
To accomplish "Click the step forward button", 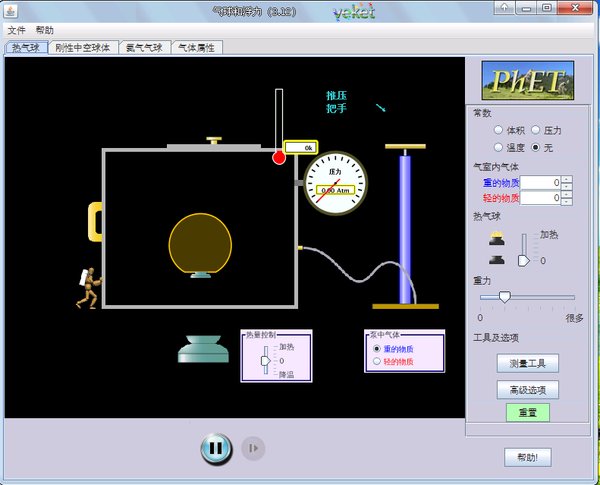I will click(254, 448).
